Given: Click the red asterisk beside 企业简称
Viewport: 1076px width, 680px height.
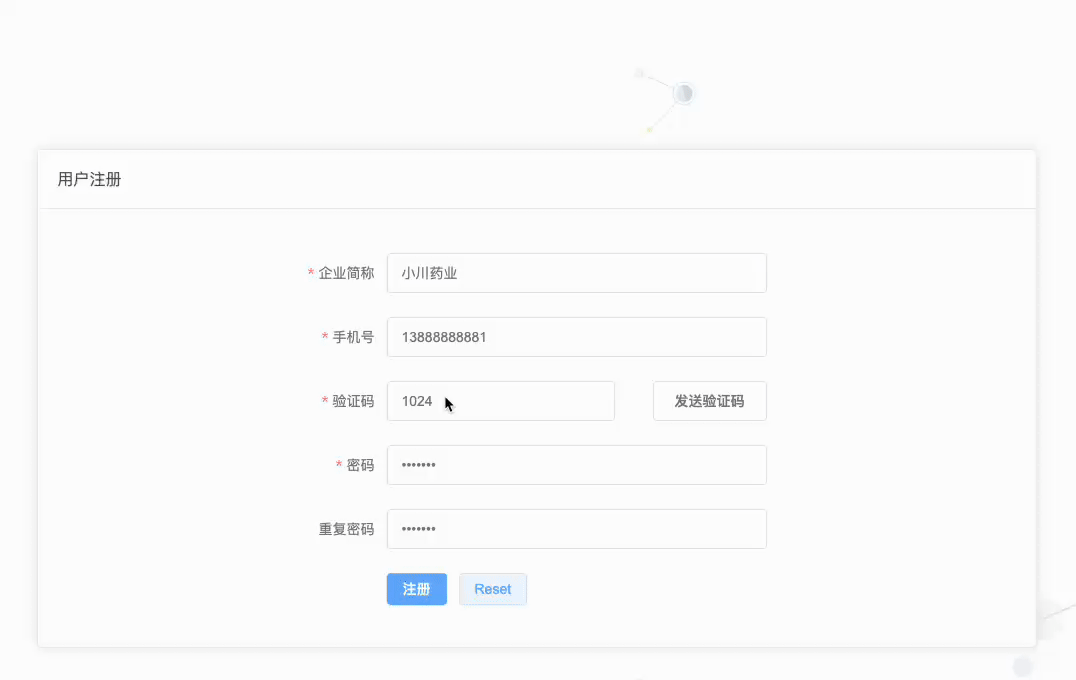Looking at the screenshot, I should point(311,274).
